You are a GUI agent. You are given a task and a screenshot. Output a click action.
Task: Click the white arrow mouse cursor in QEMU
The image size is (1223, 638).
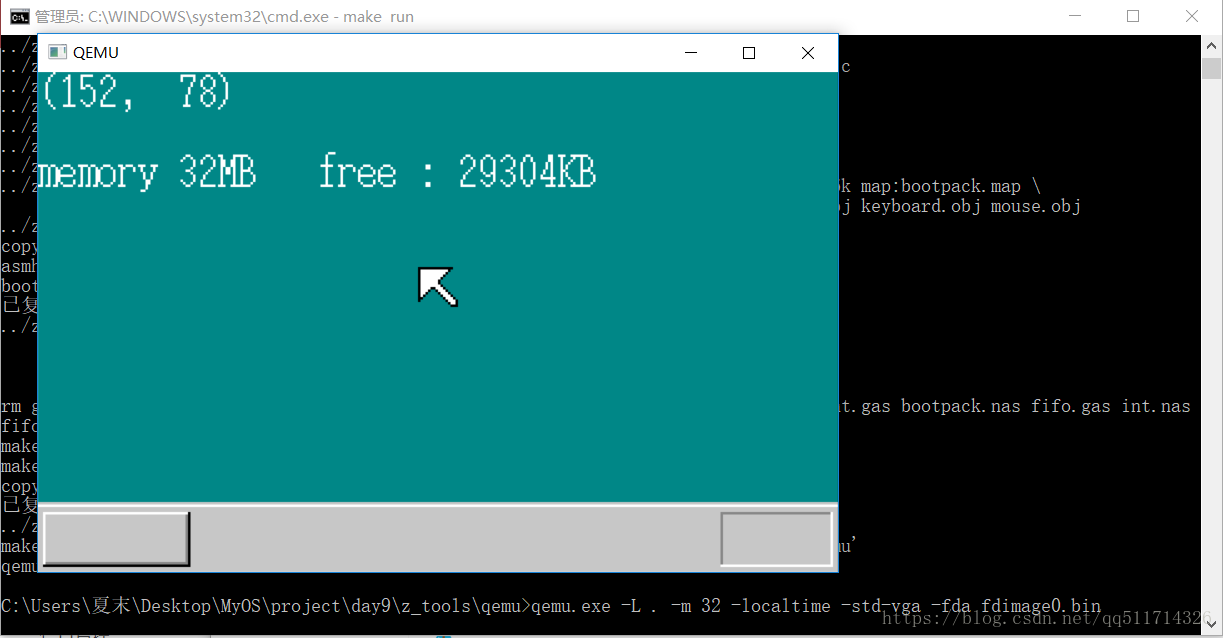click(437, 285)
